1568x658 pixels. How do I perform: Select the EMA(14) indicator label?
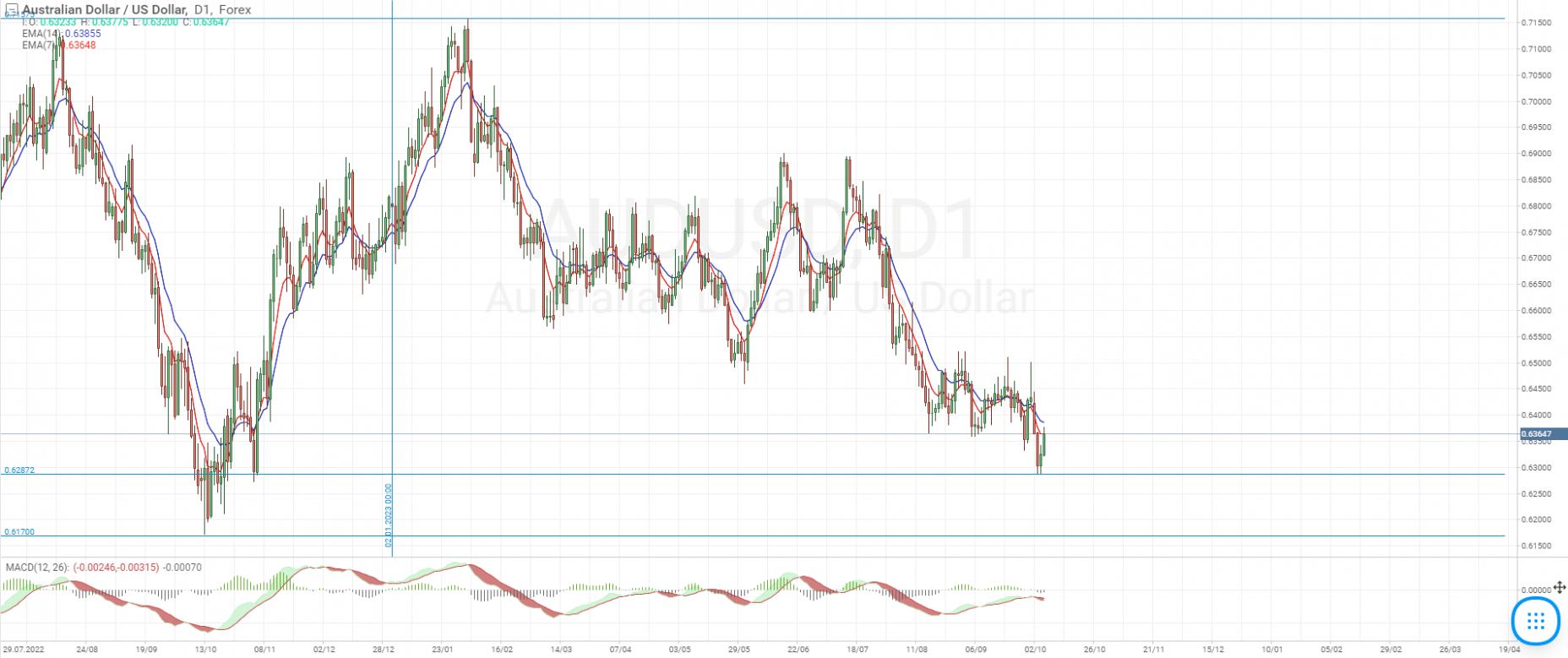click(41, 34)
